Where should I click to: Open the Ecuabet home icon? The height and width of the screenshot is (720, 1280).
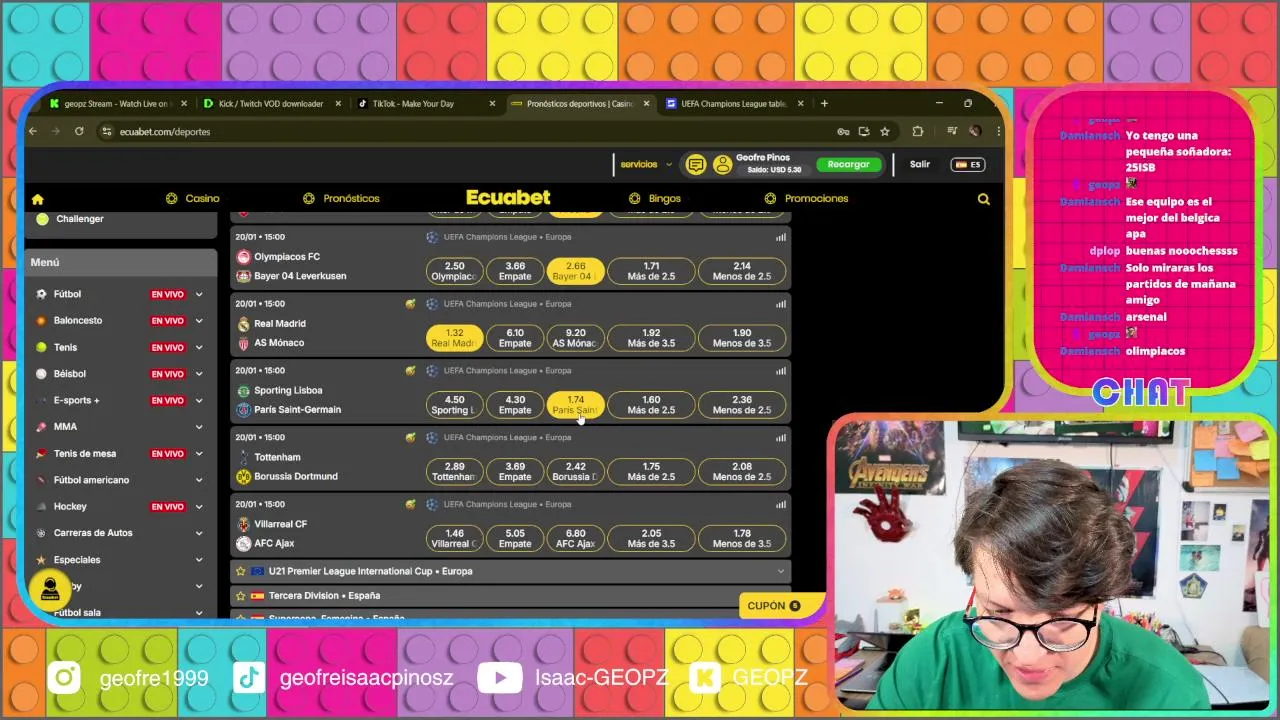click(38, 199)
